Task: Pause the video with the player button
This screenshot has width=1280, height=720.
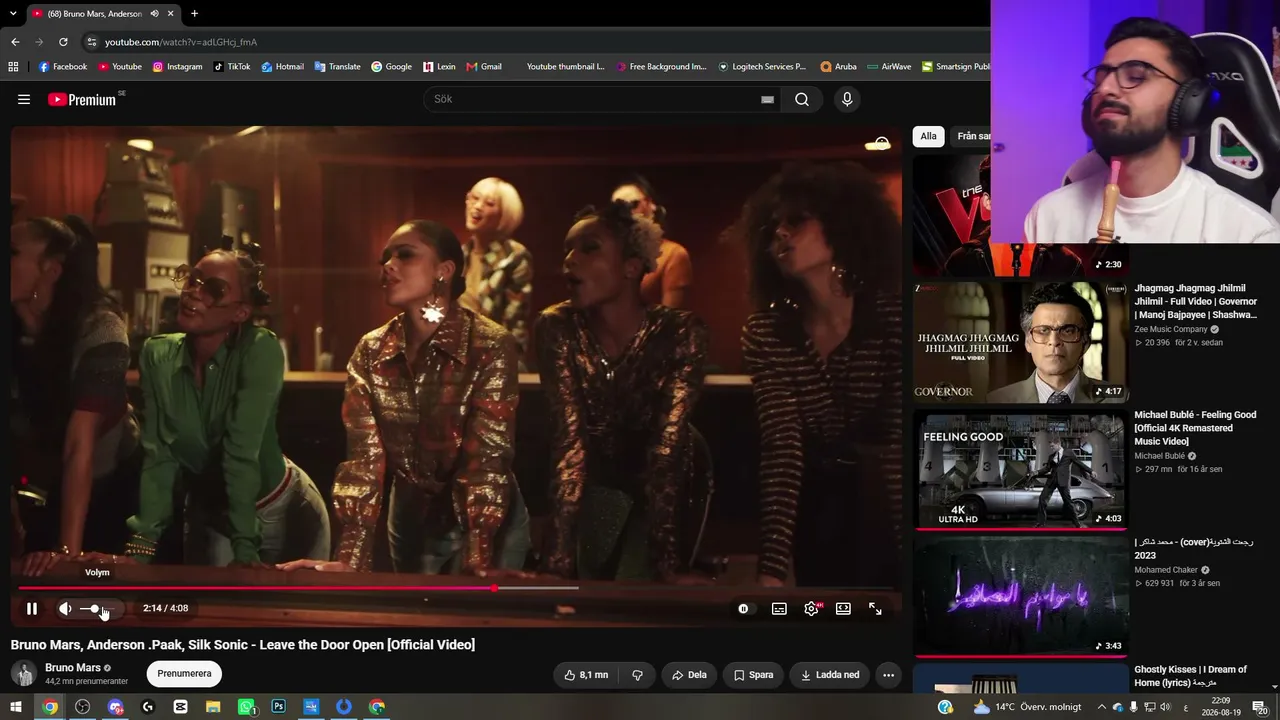Action: point(32,608)
